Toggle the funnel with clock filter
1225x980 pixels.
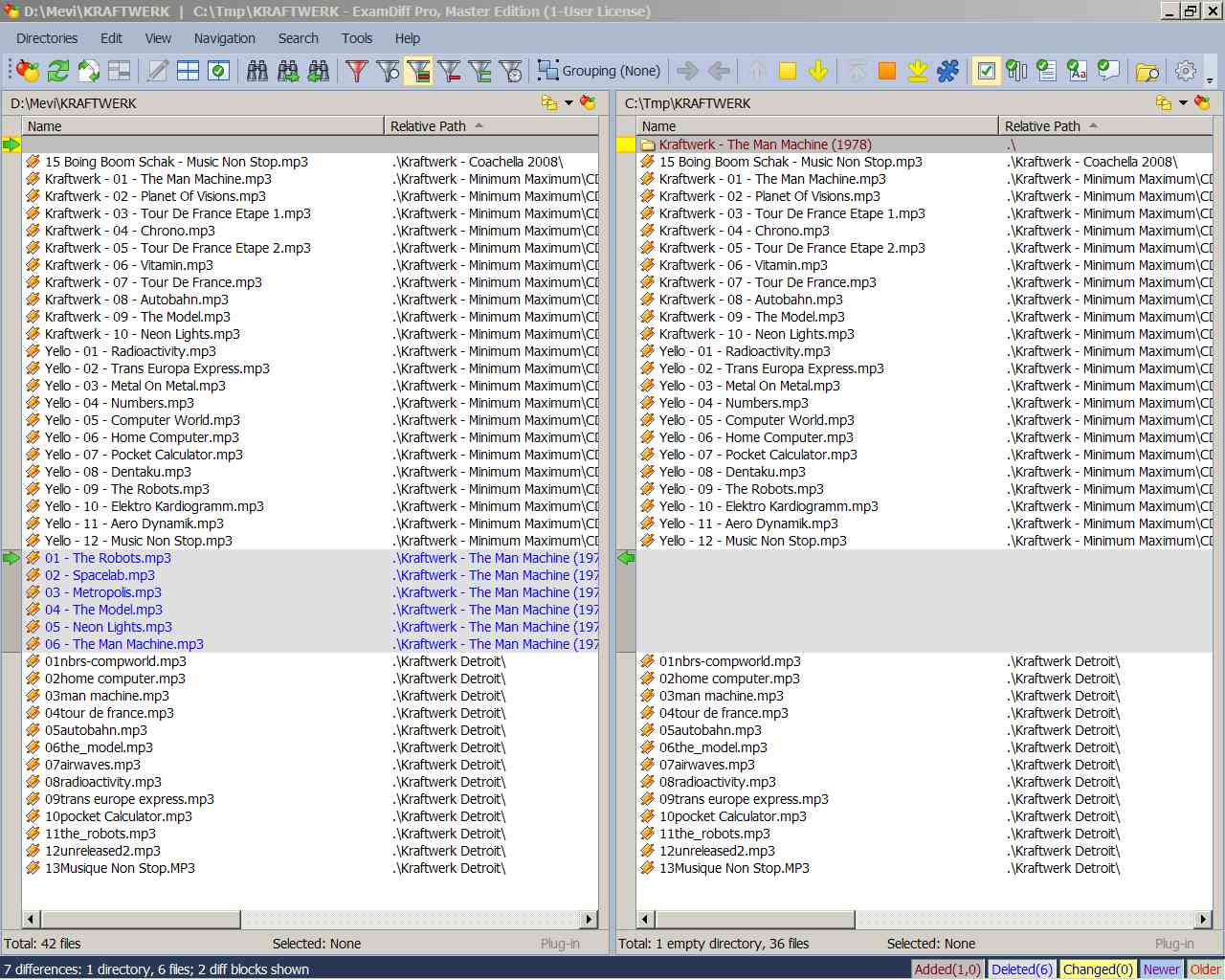[510, 71]
